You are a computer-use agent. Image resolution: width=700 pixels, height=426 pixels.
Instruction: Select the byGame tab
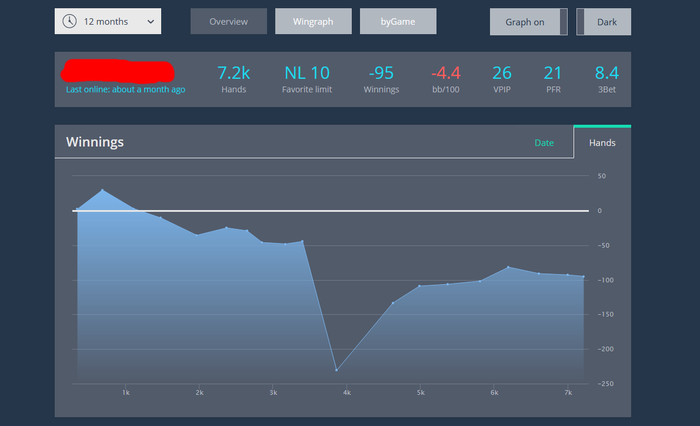tap(398, 21)
